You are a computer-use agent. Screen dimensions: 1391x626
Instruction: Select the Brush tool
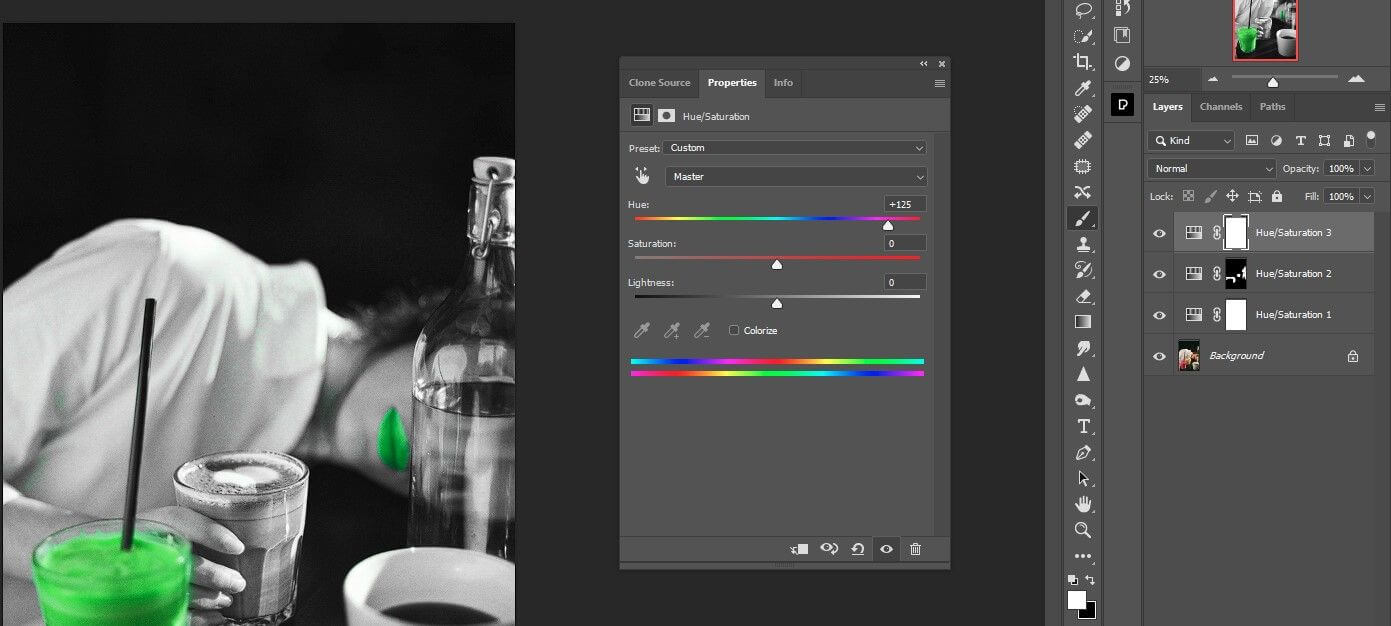1083,218
